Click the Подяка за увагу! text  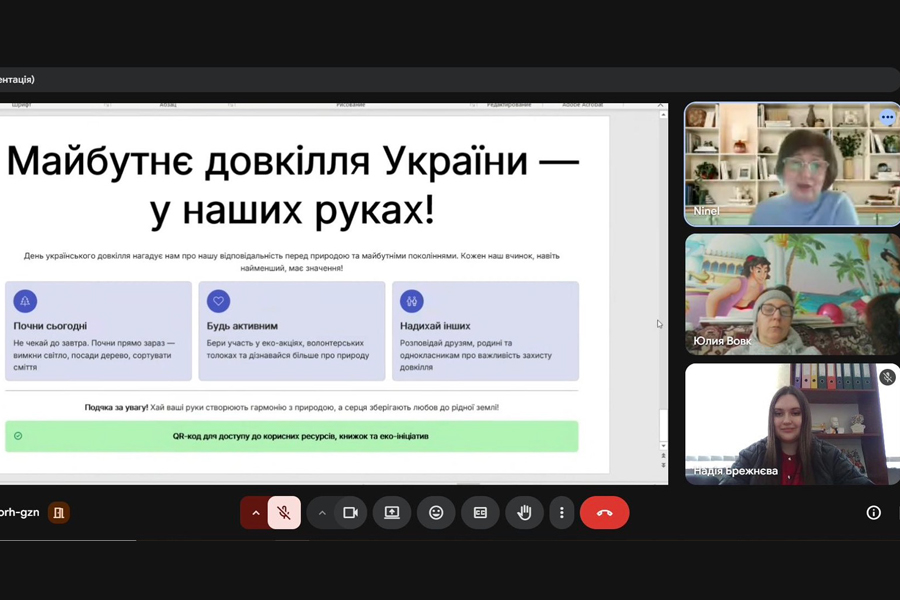116,408
